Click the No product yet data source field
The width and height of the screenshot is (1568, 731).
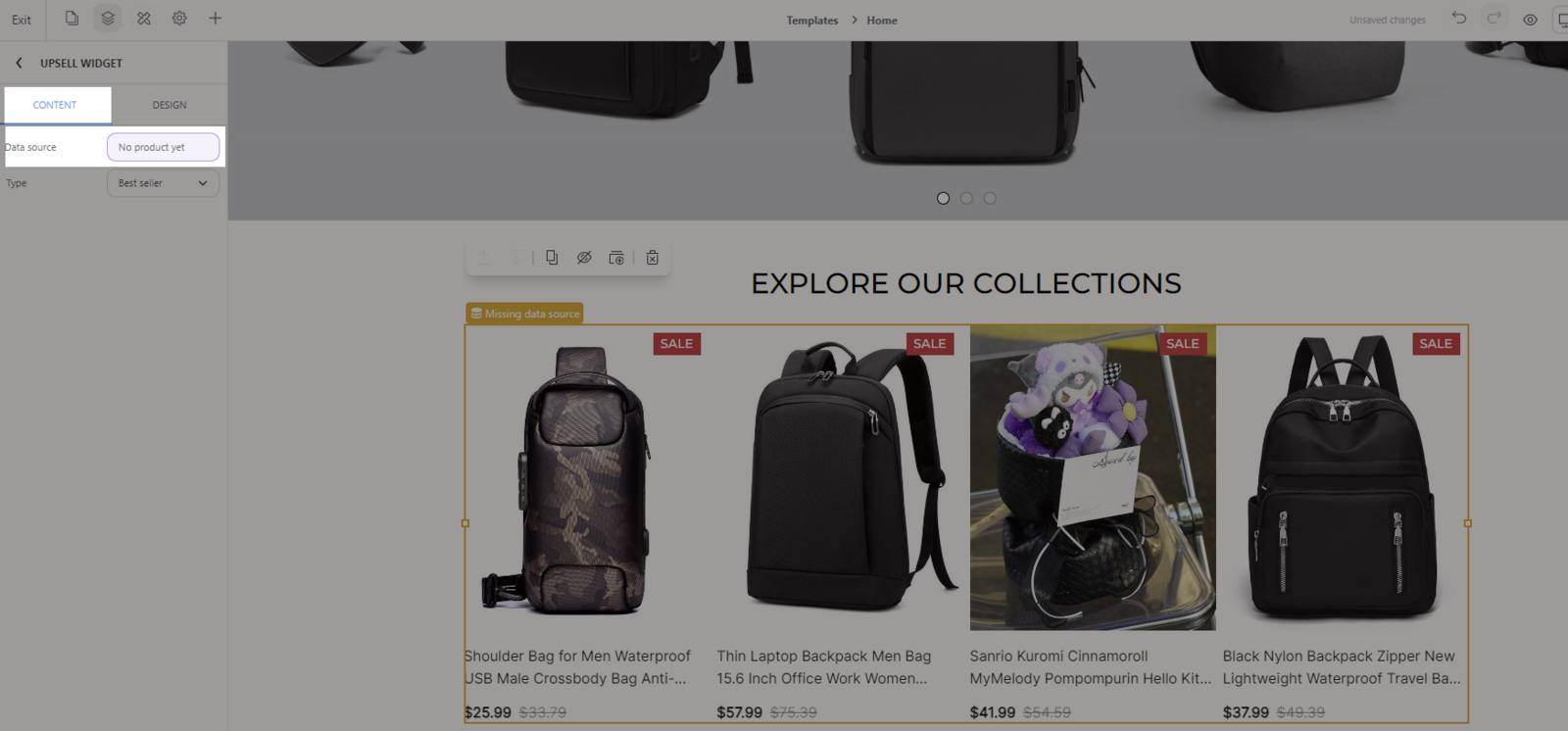(x=163, y=147)
